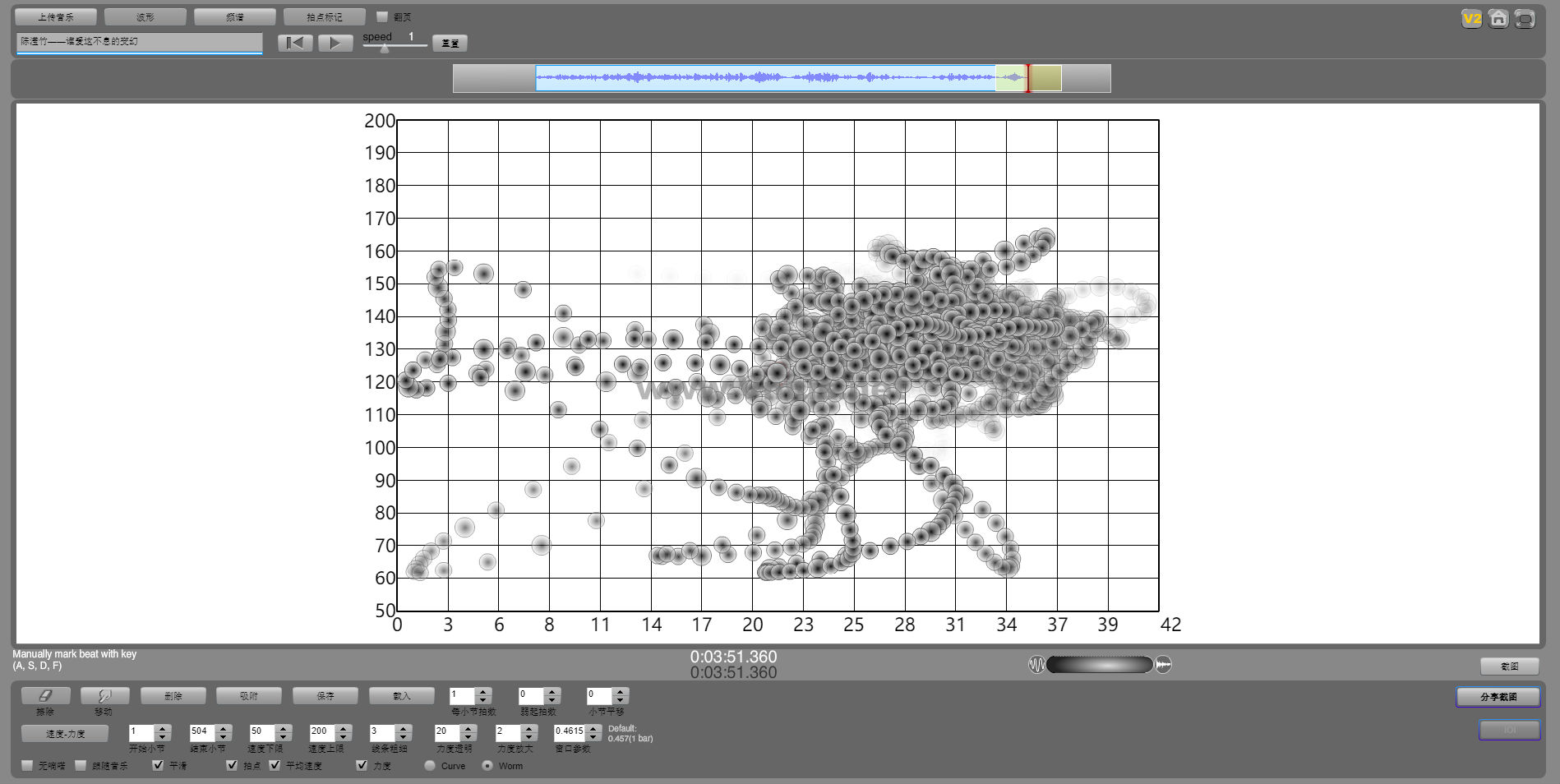The height and width of the screenshot is (784, 1560).
Task: Click the play button
Action: pyautogui.click(x=335, y=43)
